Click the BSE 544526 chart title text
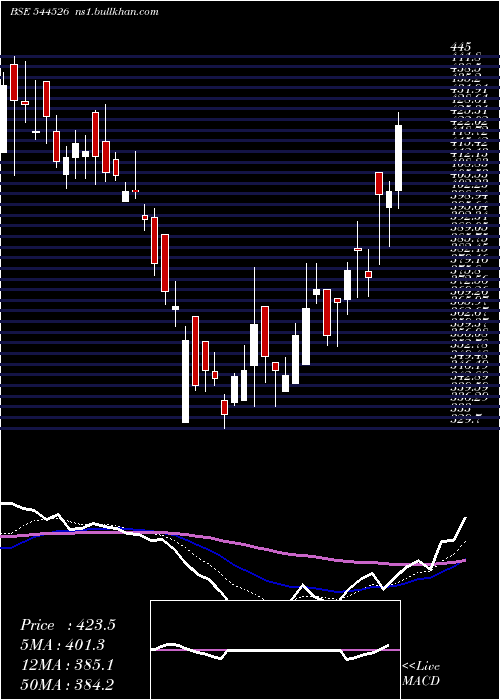Screen dimensions: 500x700 (x=39, y=12)
